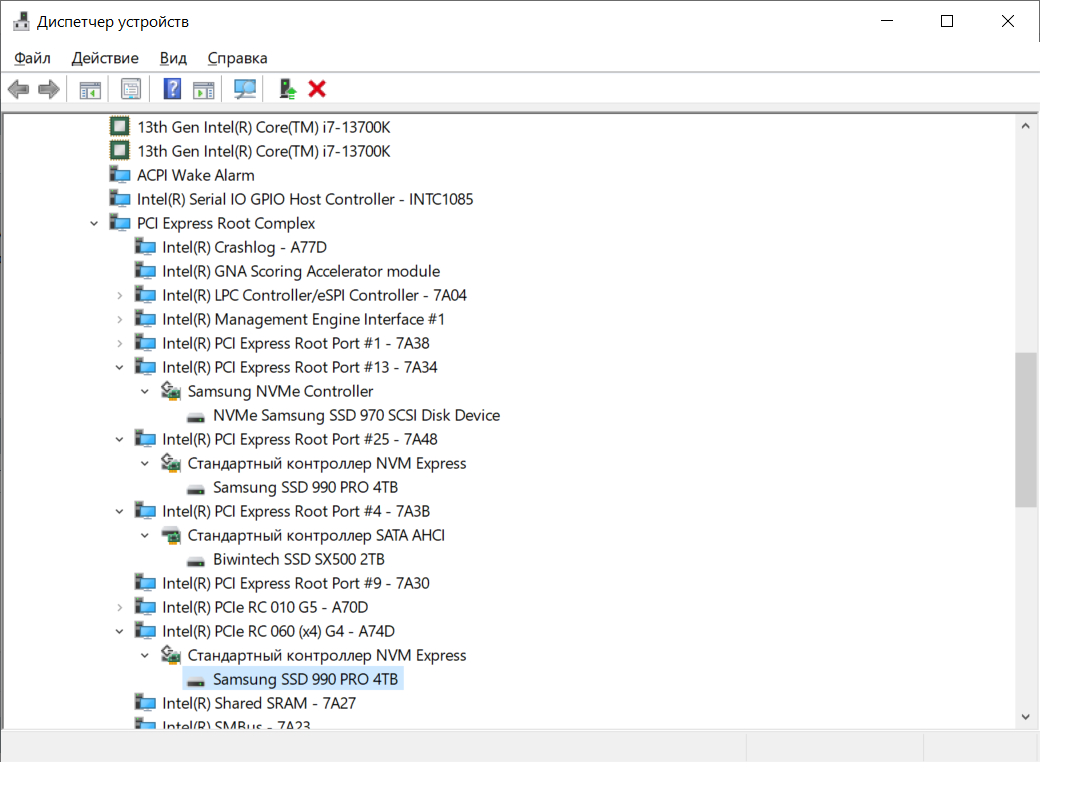Viewport: 1067px width, 800px height.
Task: Minimize the Device Manager window
Action: (x=887, y=22)
